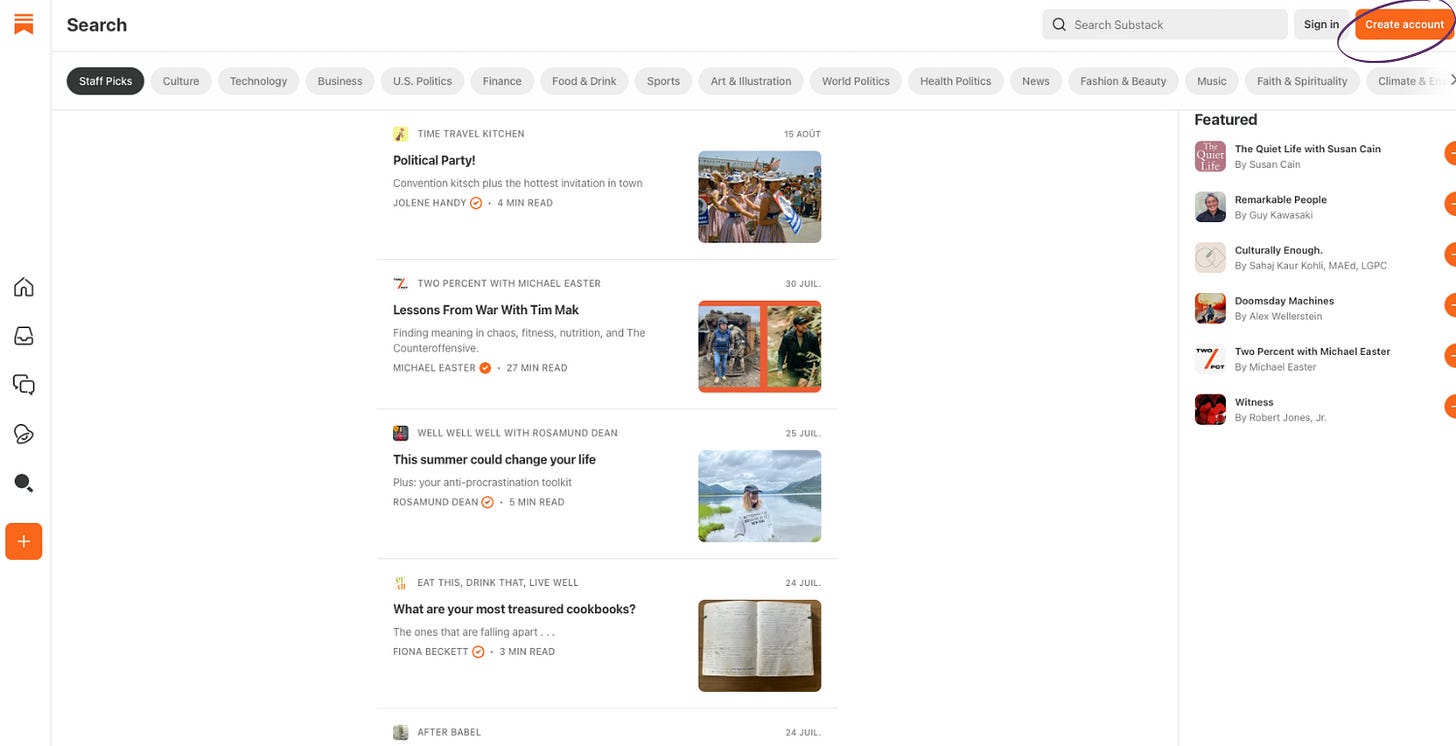
Task: Select the Finance category tab
Action: 502,81
